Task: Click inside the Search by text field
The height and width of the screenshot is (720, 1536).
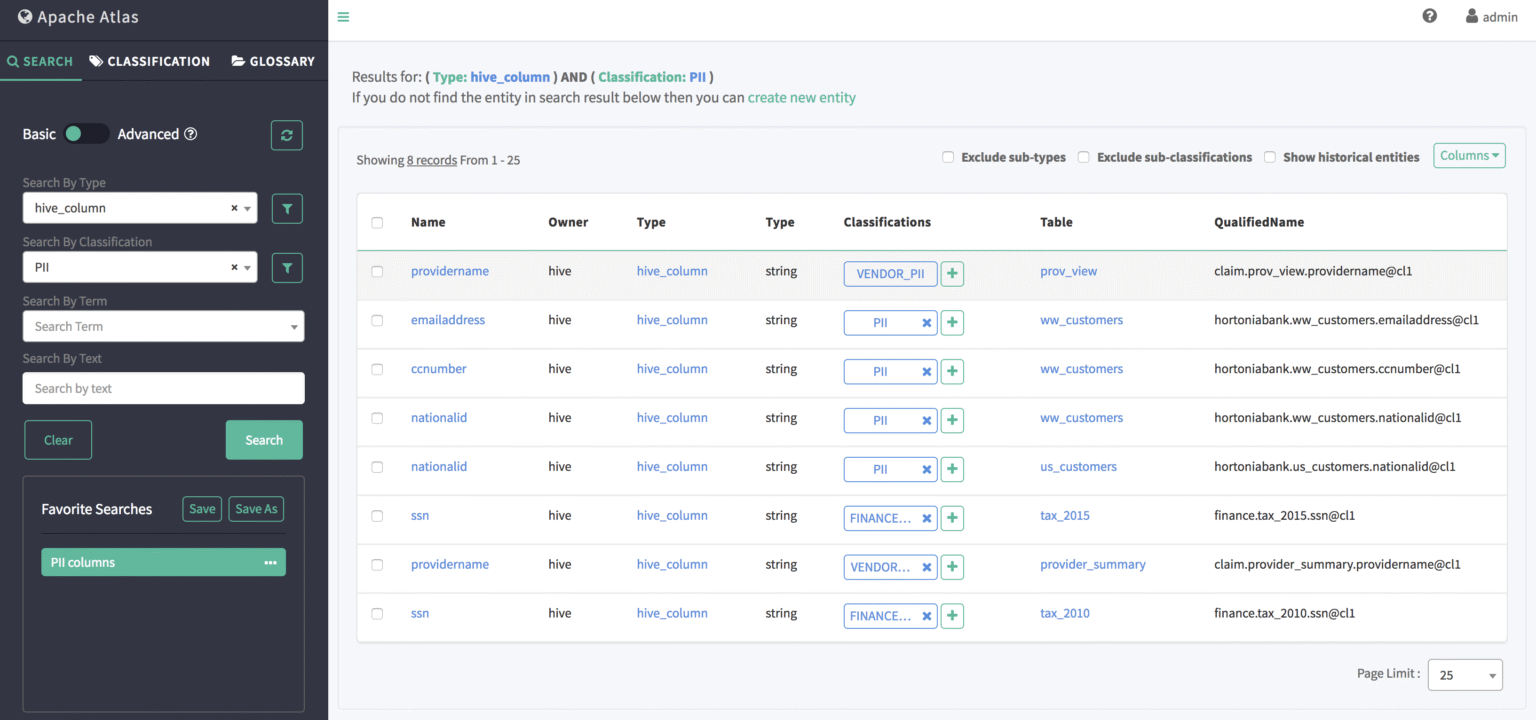Action: [163, 388]
